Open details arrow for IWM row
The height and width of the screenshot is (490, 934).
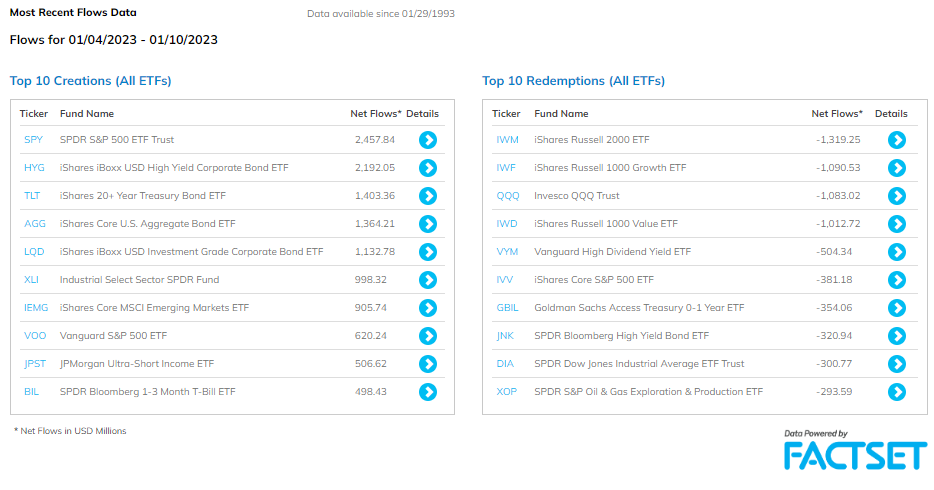pos(896,140)
